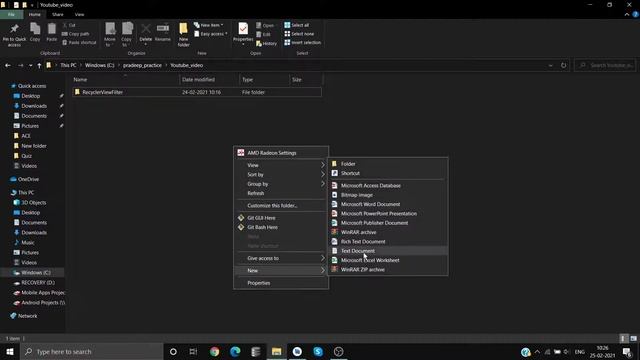This screenshot has width=640, height=360.
Task: Click Windows (C:) in the address path
Action: click(x=100, y=65)
